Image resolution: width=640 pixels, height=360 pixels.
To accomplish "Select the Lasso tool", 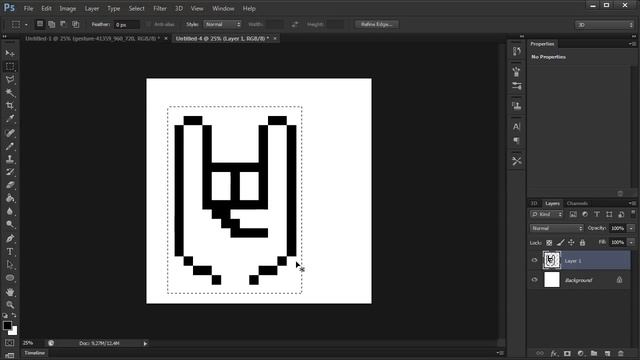I will [10, 80].
